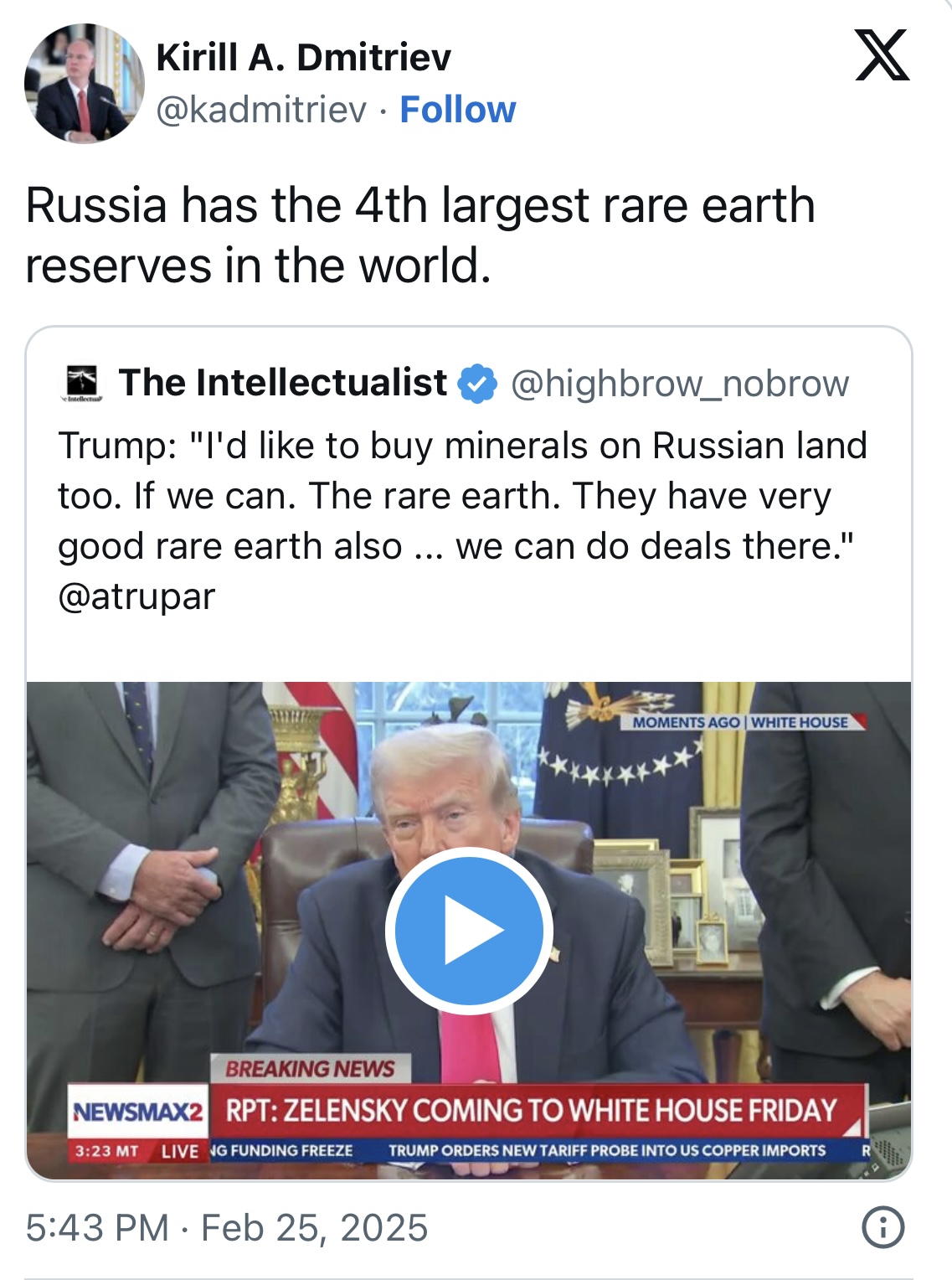The width and height of the screenshot is (952, 1280).
Task: Click the X logo icon
Action: click(x=882, y=55)
